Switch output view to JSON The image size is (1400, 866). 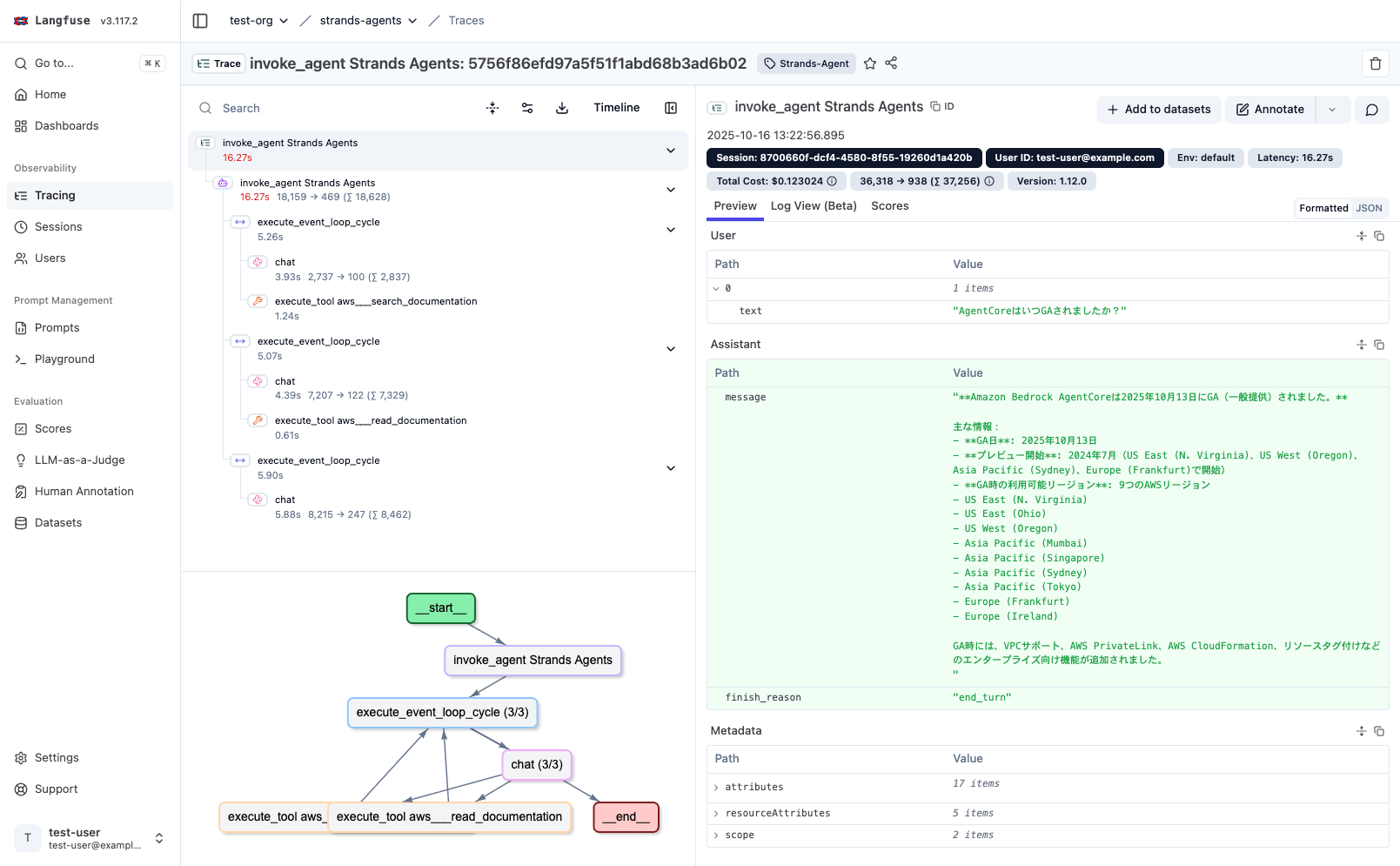pyautogui.click(x=1369, y=208)
